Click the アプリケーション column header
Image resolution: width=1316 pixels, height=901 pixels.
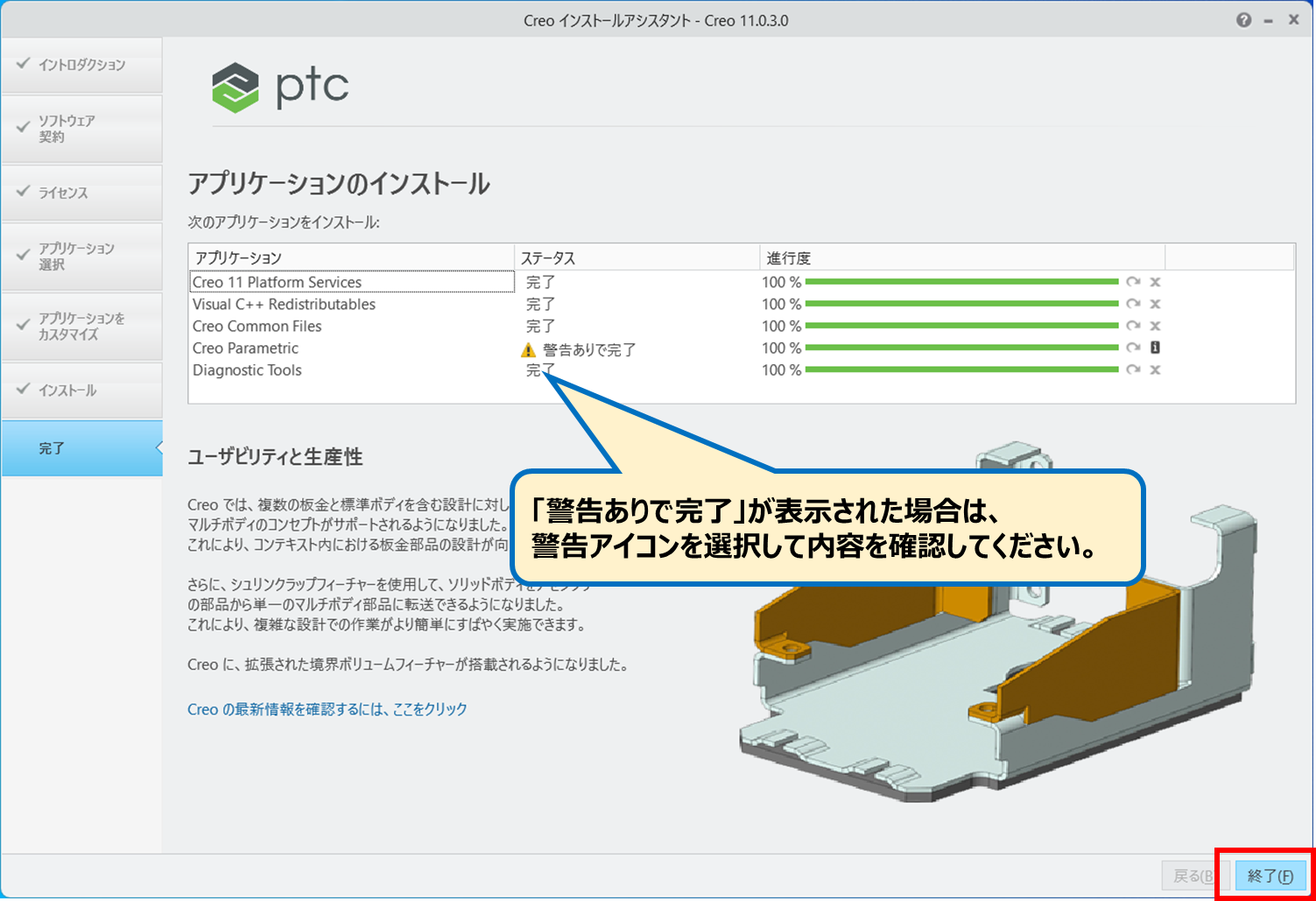click(238, 258)
